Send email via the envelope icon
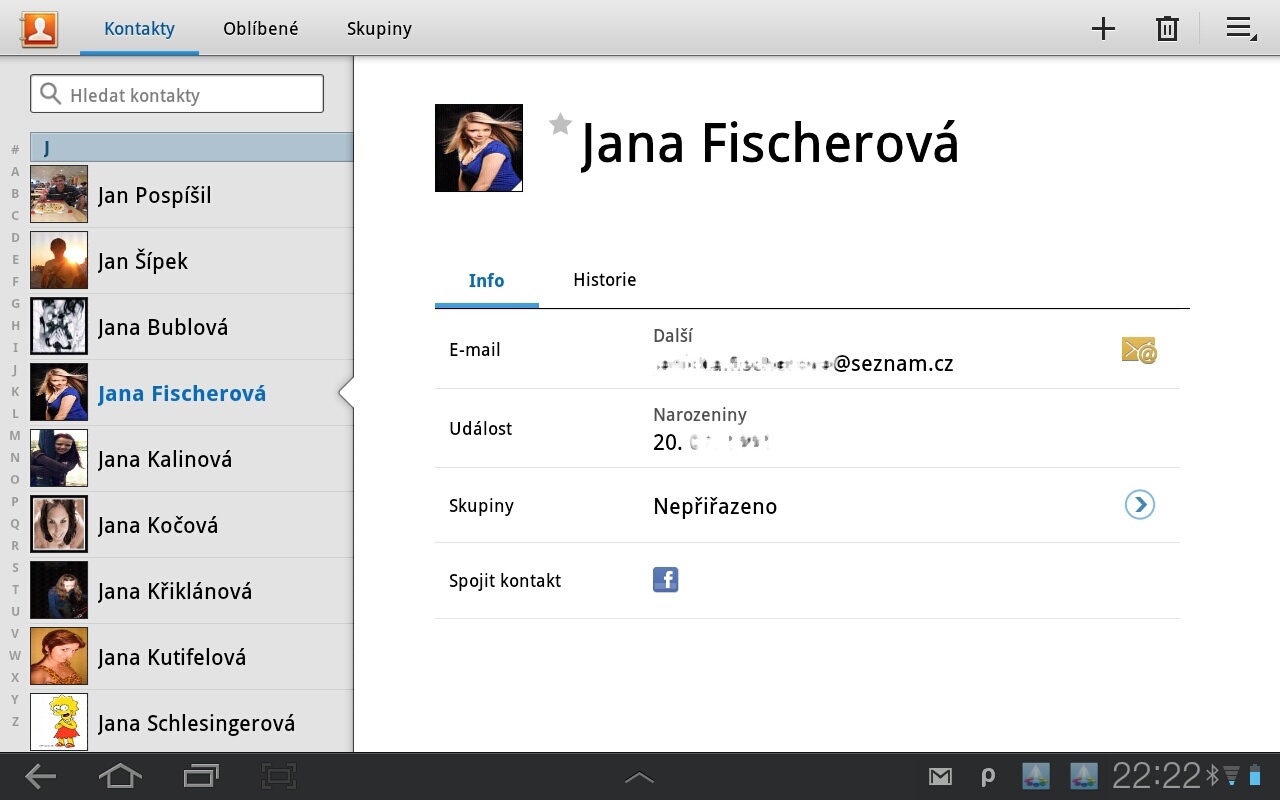Viewport: 1280px width, 800px height. tap(1138, 350)
